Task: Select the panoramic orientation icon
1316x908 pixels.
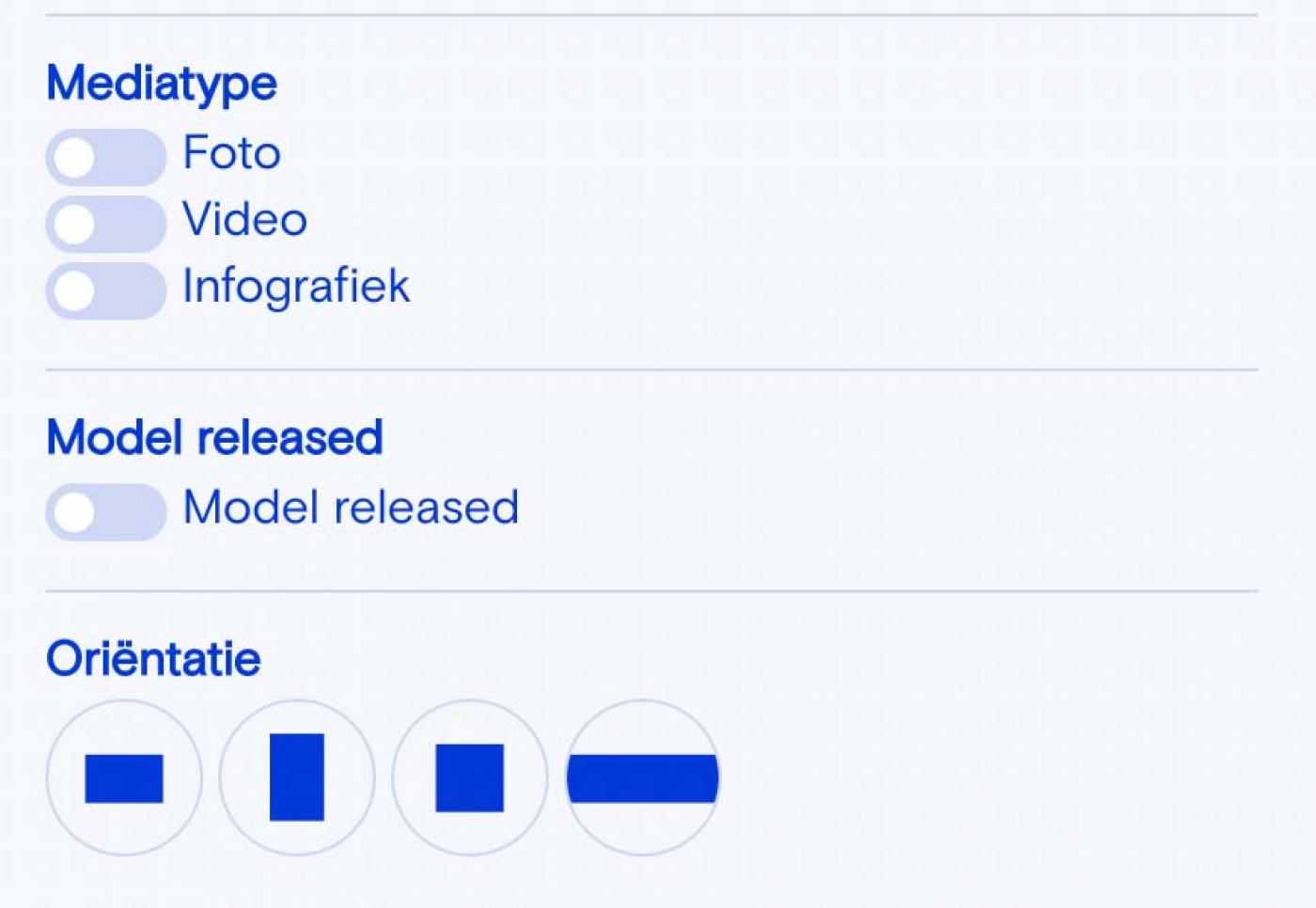Action: pyautogui.click(x=642, y=777)
